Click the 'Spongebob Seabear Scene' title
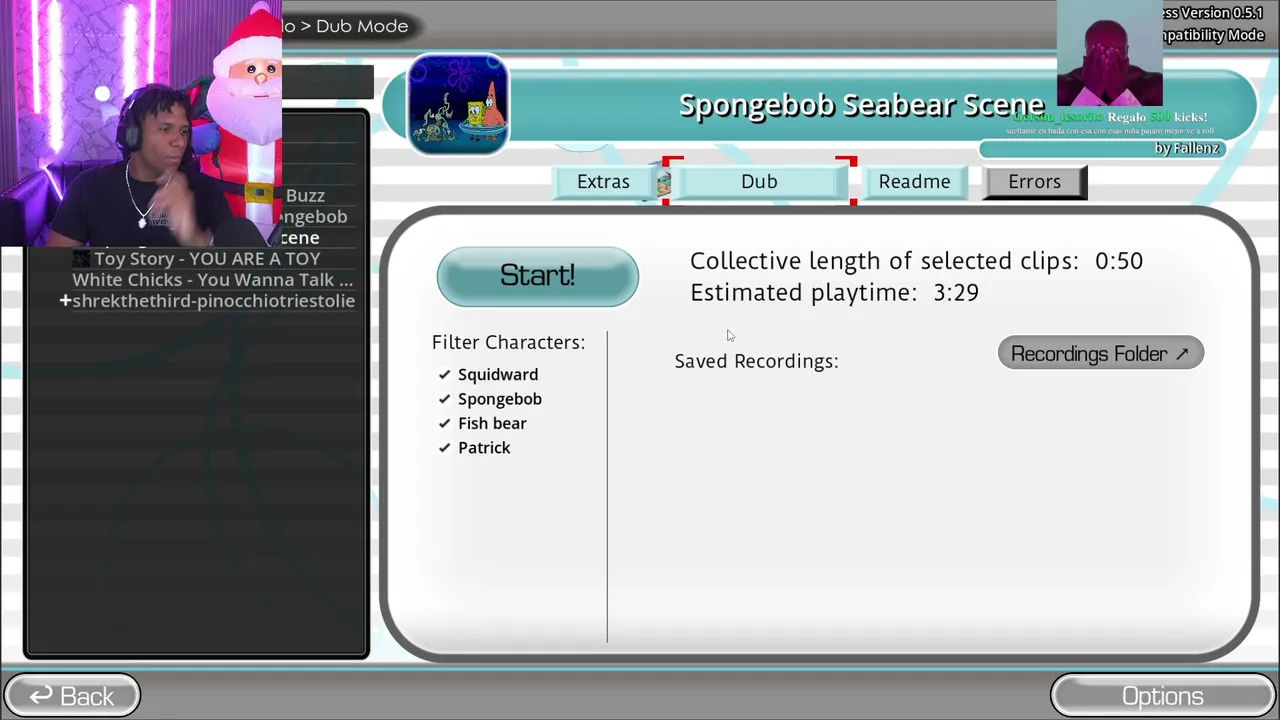 (861, 105)
